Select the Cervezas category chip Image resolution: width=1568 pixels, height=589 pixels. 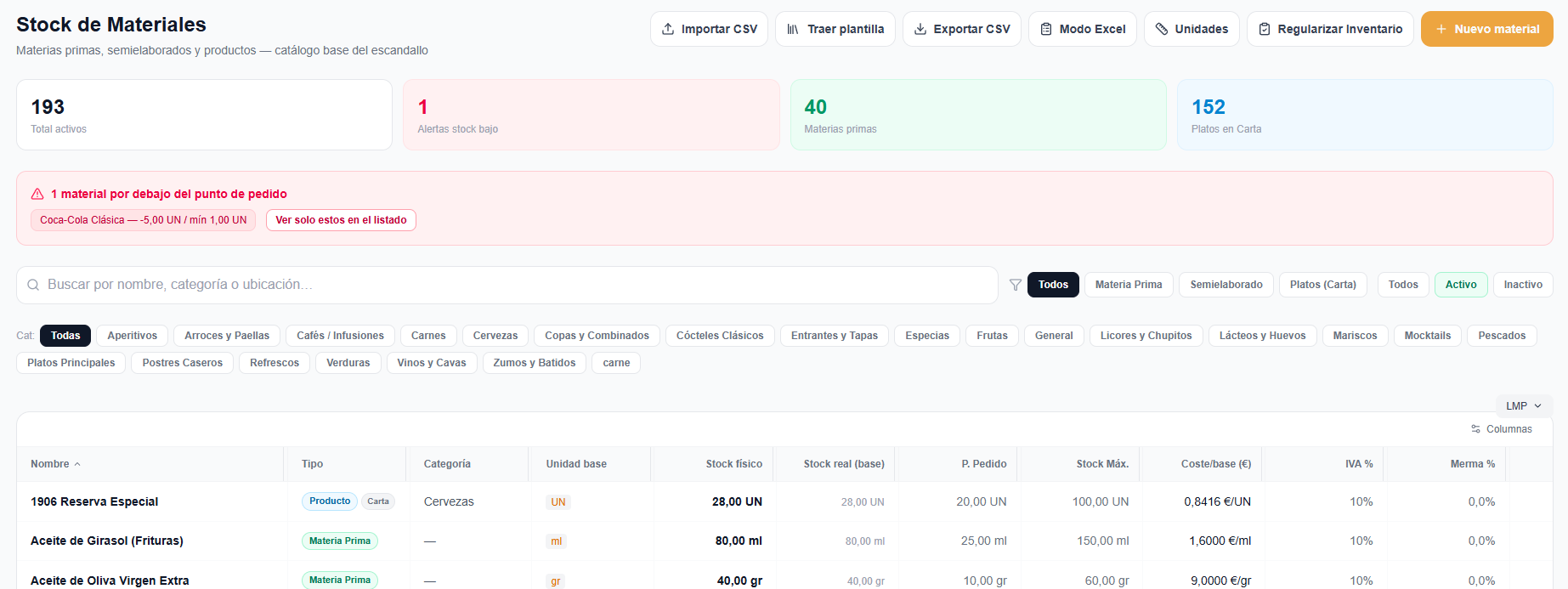[495, 336]
